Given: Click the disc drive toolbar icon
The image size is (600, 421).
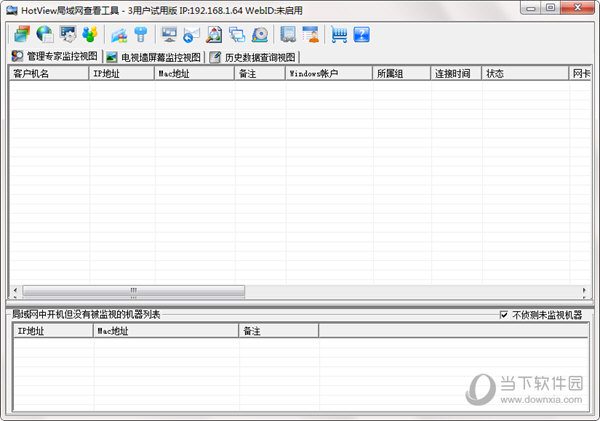Looking at the screenshot, I should tap(260, 34).
